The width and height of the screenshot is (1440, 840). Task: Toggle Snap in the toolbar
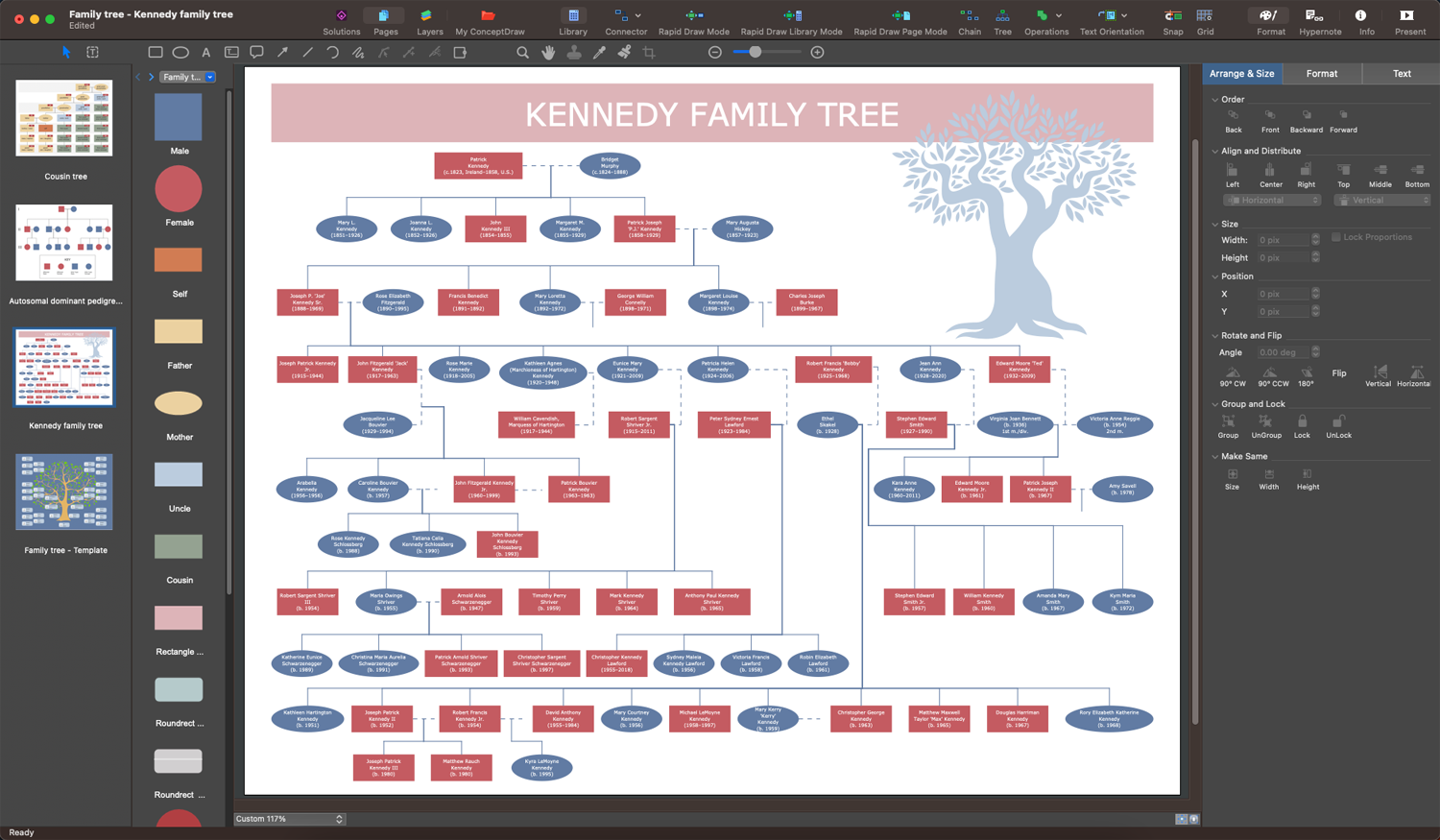(x=1172, y=15)
